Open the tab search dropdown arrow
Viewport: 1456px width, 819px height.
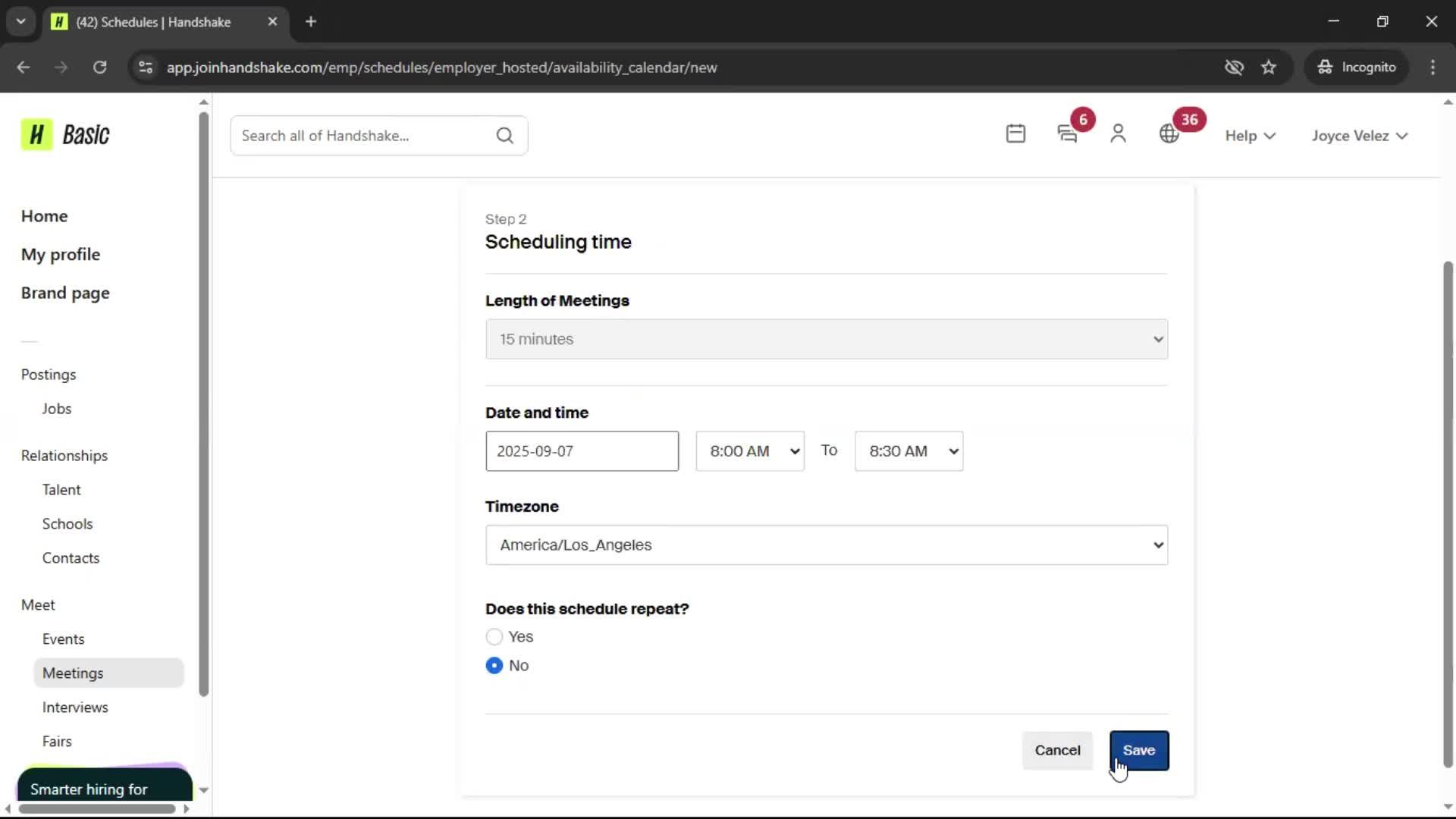click(21, 22)
